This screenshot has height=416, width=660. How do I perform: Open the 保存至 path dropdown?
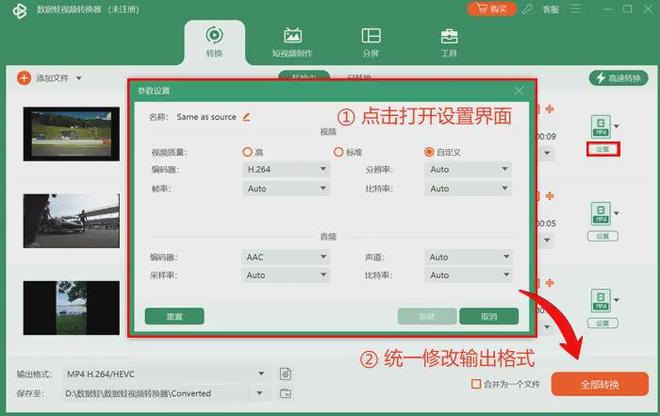coord(260,393)
